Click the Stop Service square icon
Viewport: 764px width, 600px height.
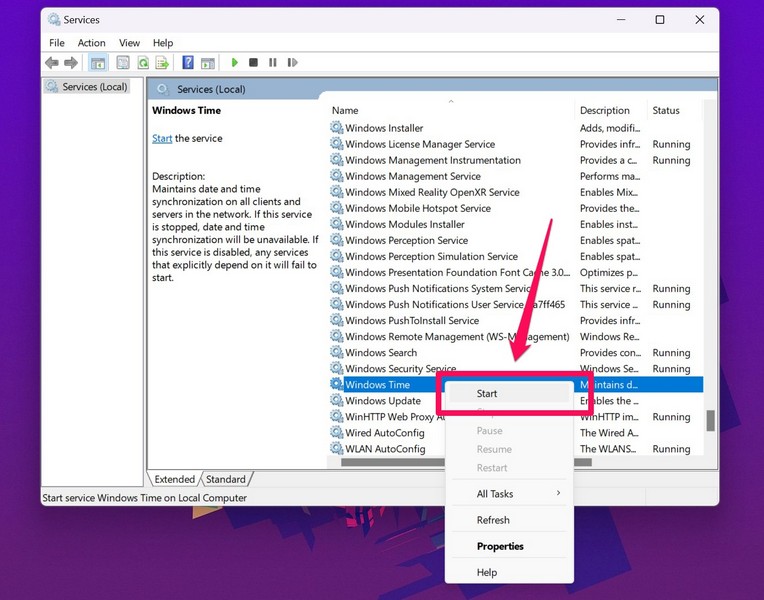254,63
